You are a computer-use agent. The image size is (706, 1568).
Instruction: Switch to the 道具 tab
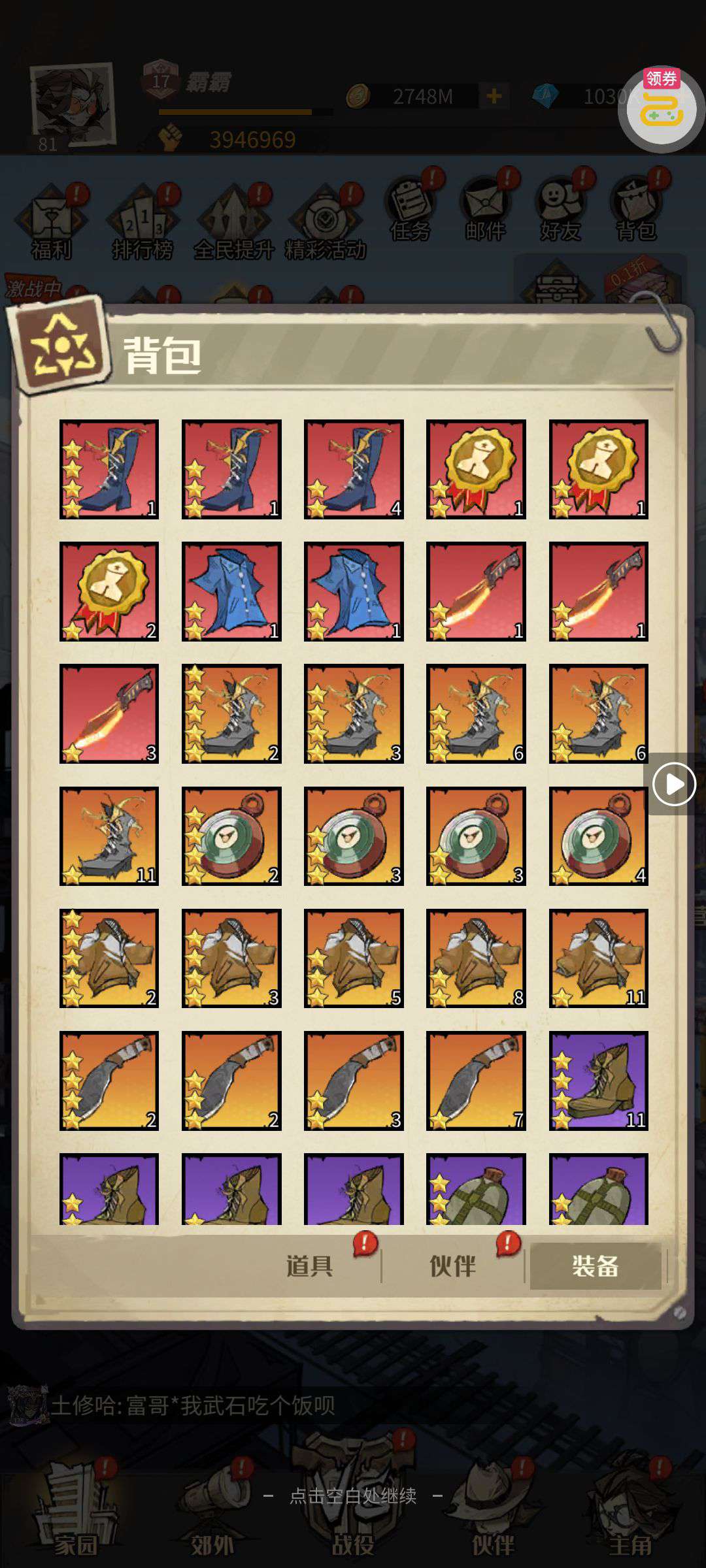click(309, 1266)
